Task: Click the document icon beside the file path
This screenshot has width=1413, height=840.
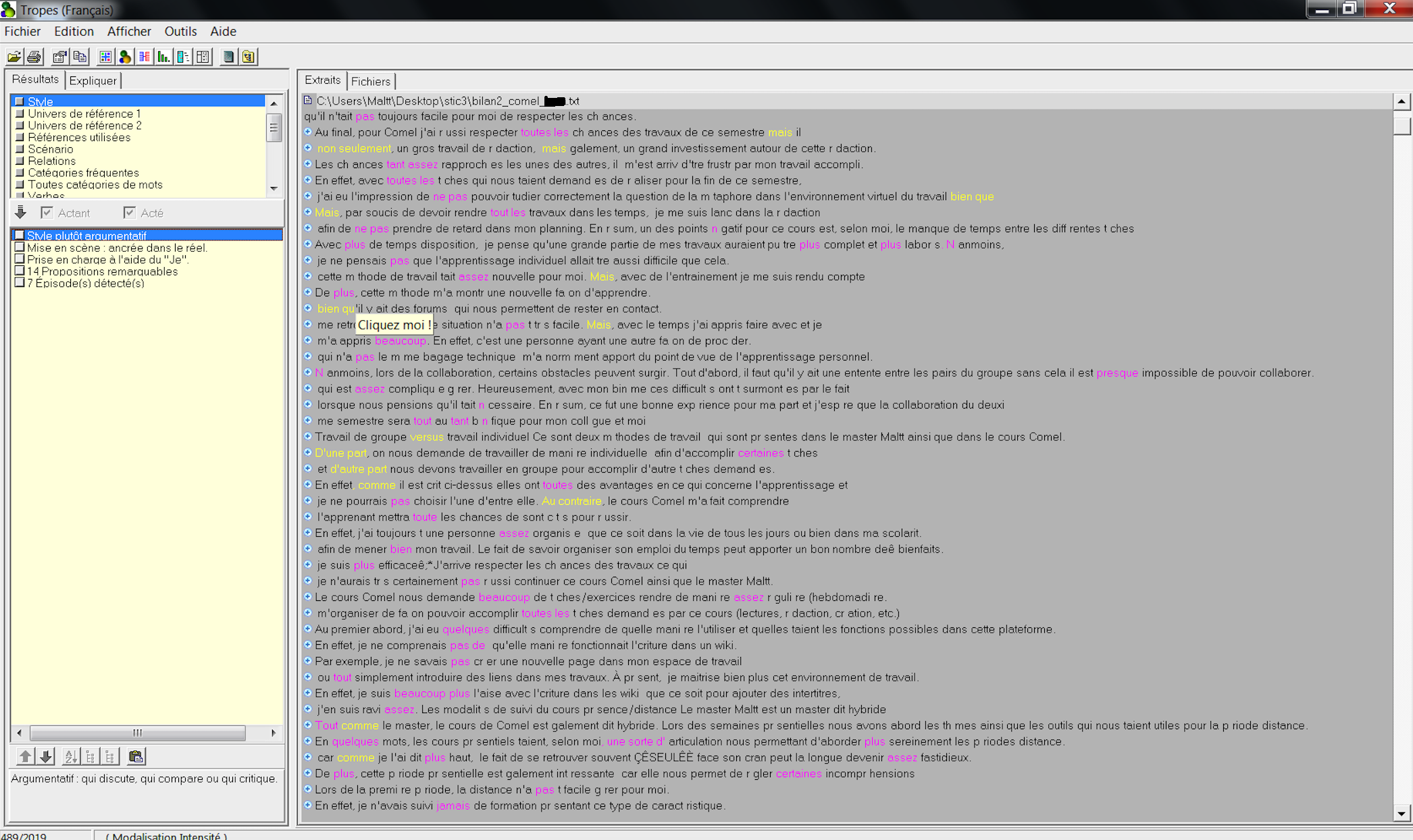Action: click(x=308, y=101)
